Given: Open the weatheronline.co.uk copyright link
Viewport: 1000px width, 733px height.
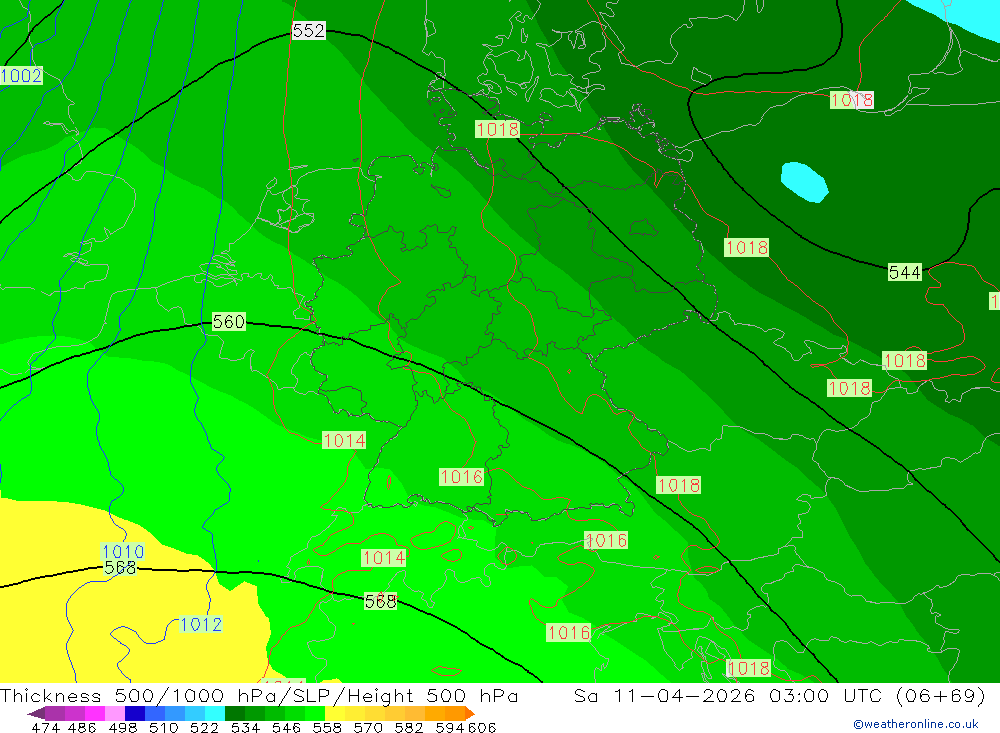Looking at the screenshot, I should coord(916,724).
